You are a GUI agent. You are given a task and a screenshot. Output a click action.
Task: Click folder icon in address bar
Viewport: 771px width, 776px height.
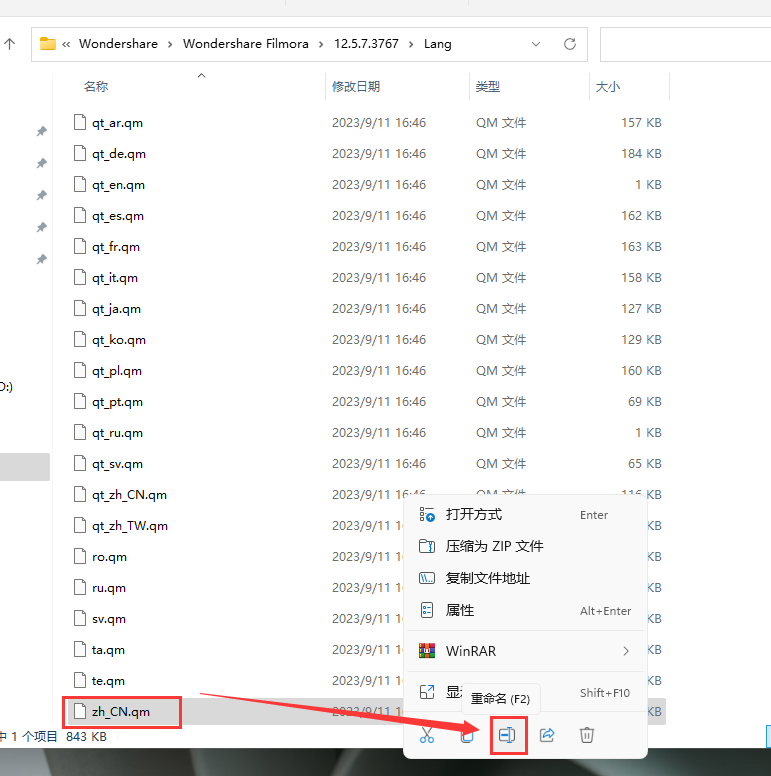[48, 44]
